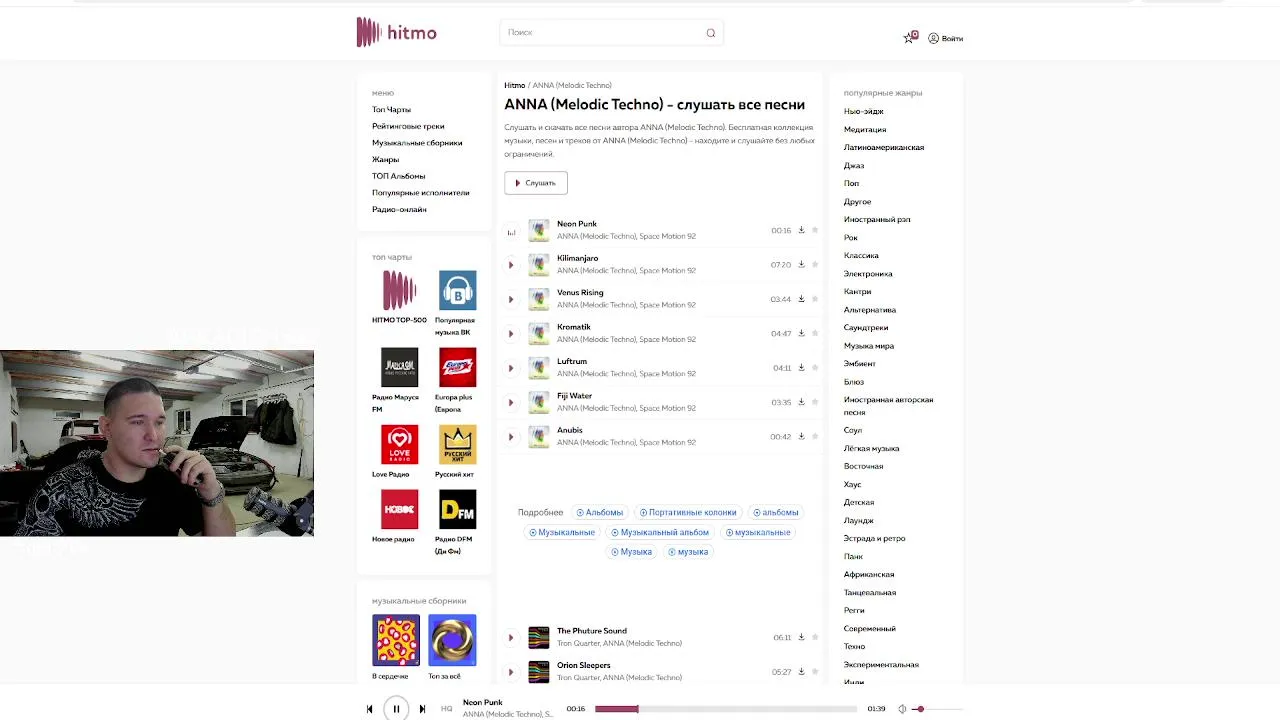
Task: Select Джаз genre
Action: pyautogui.click(x=854, y=166)
